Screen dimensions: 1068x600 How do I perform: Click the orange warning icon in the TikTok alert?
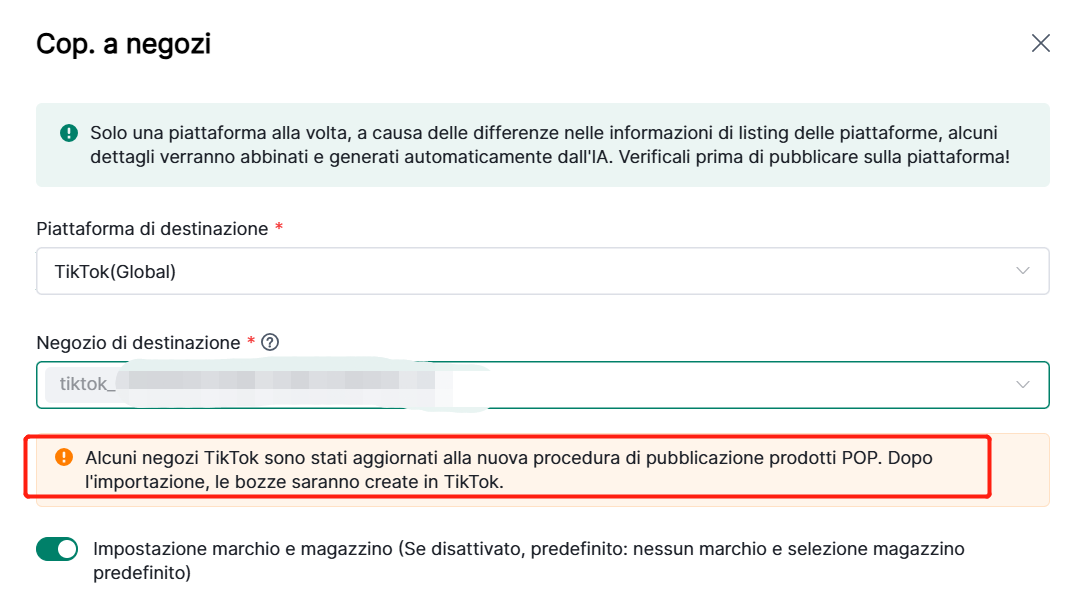coord(64,457)
